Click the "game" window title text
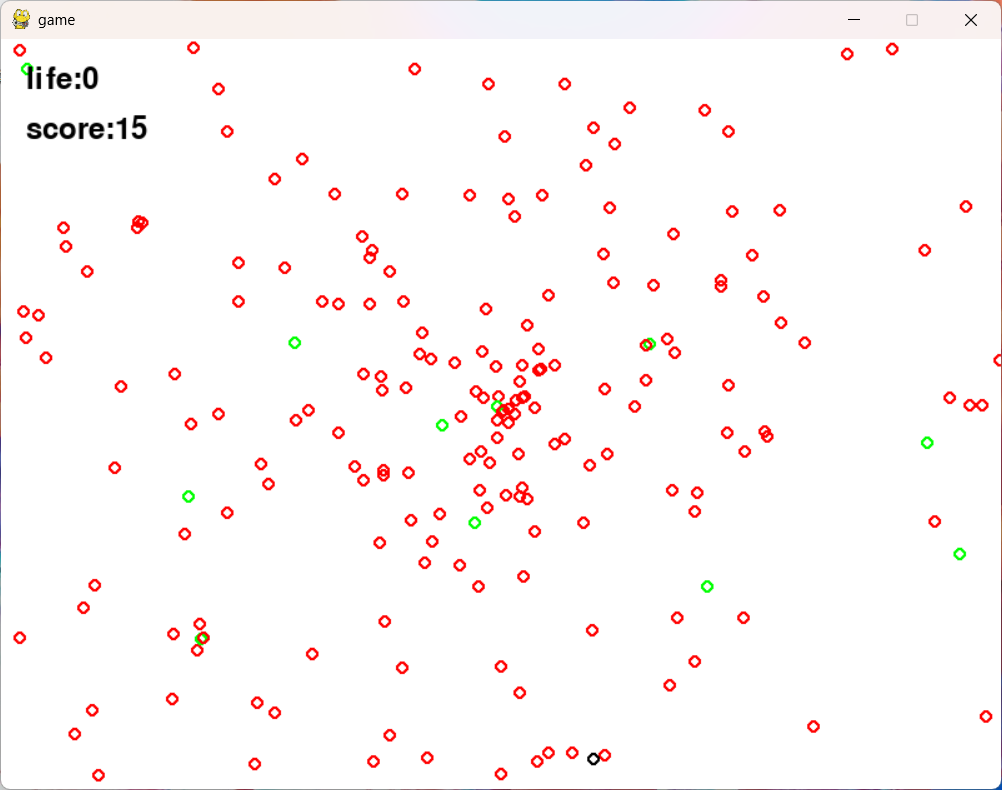The image size is (1002, 790). pyautogui.click(x=56, y=20)
